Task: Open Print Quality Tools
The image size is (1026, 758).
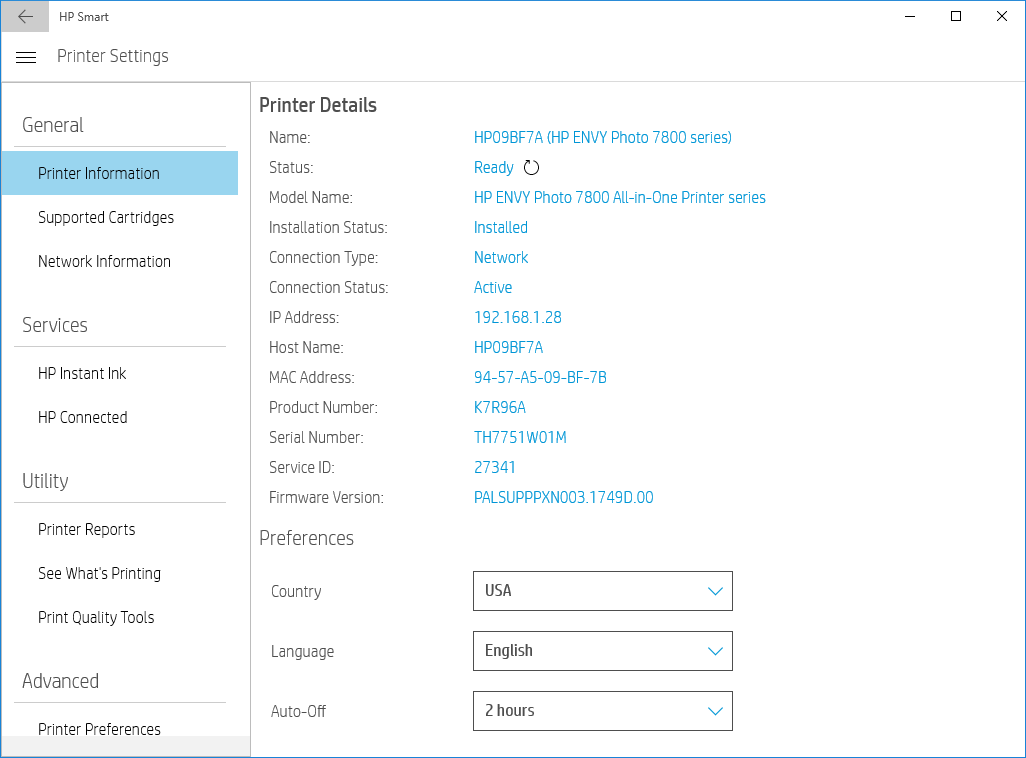Action: (96, 617)
